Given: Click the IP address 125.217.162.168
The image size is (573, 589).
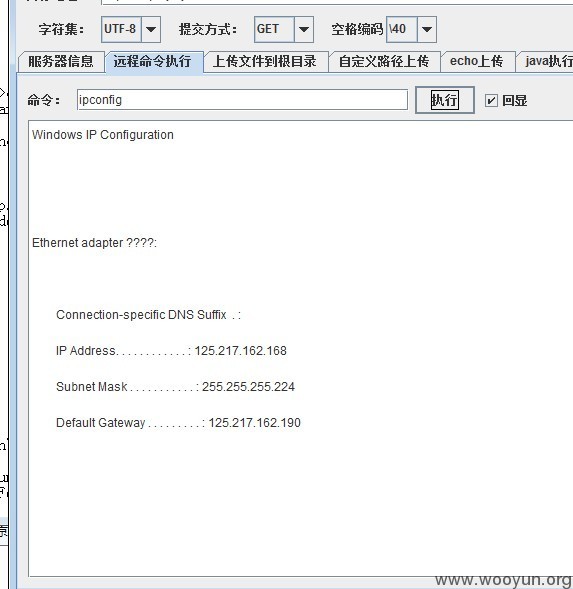Looking at the screenshot, I should [x=240, y=351].
